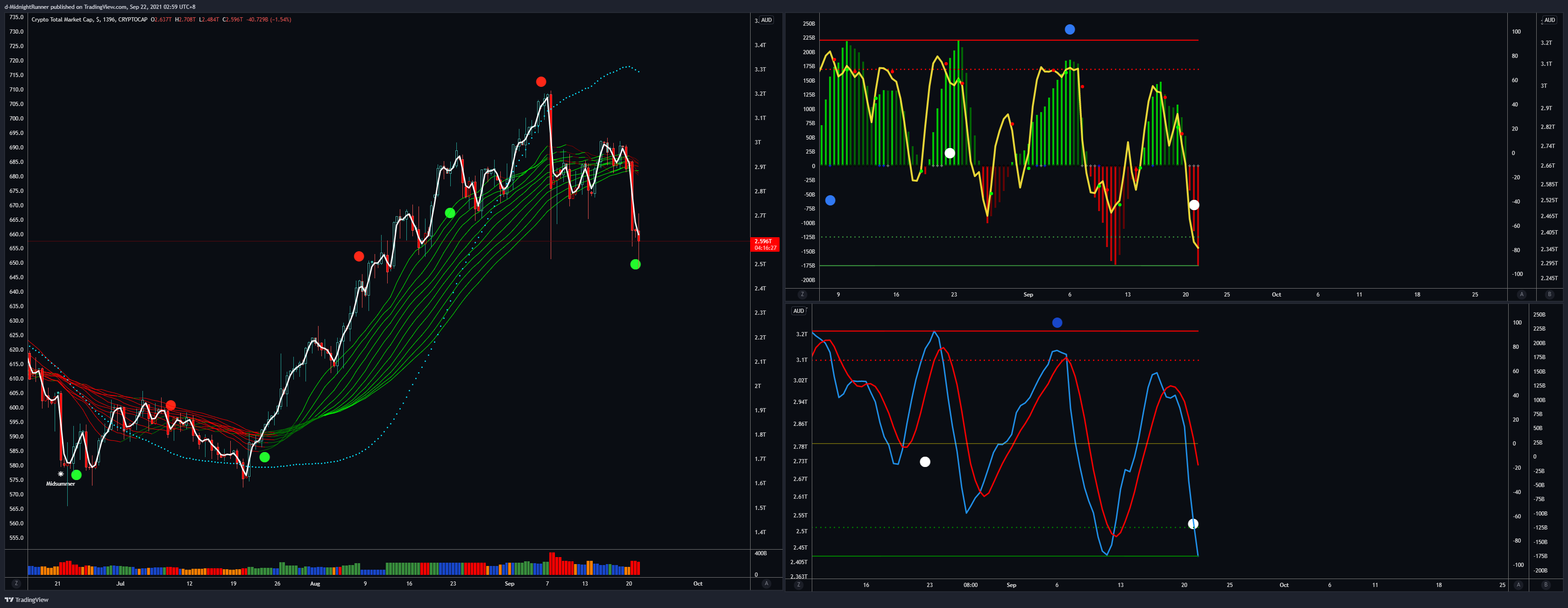The height and width of the screenshot is (608, 1568).
Task: Toggle A scale button on upper-right pane
Action: click(1522, 294)
